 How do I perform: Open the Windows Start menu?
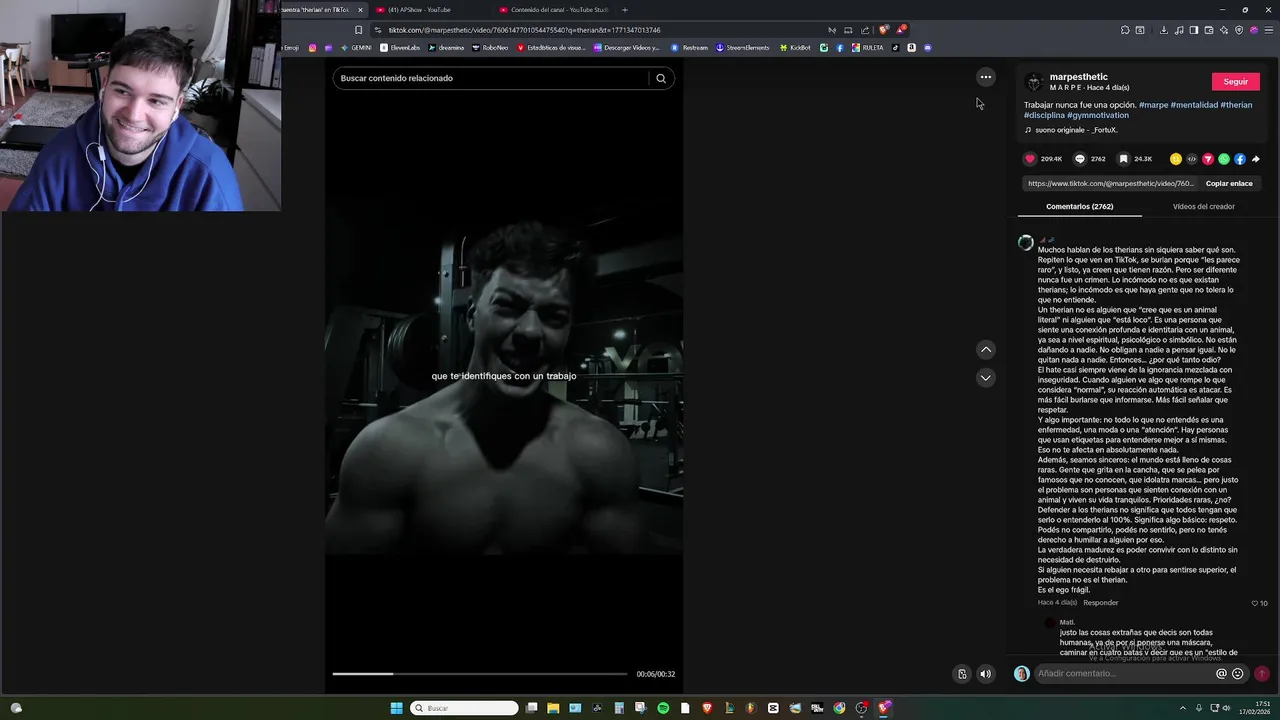396,708
